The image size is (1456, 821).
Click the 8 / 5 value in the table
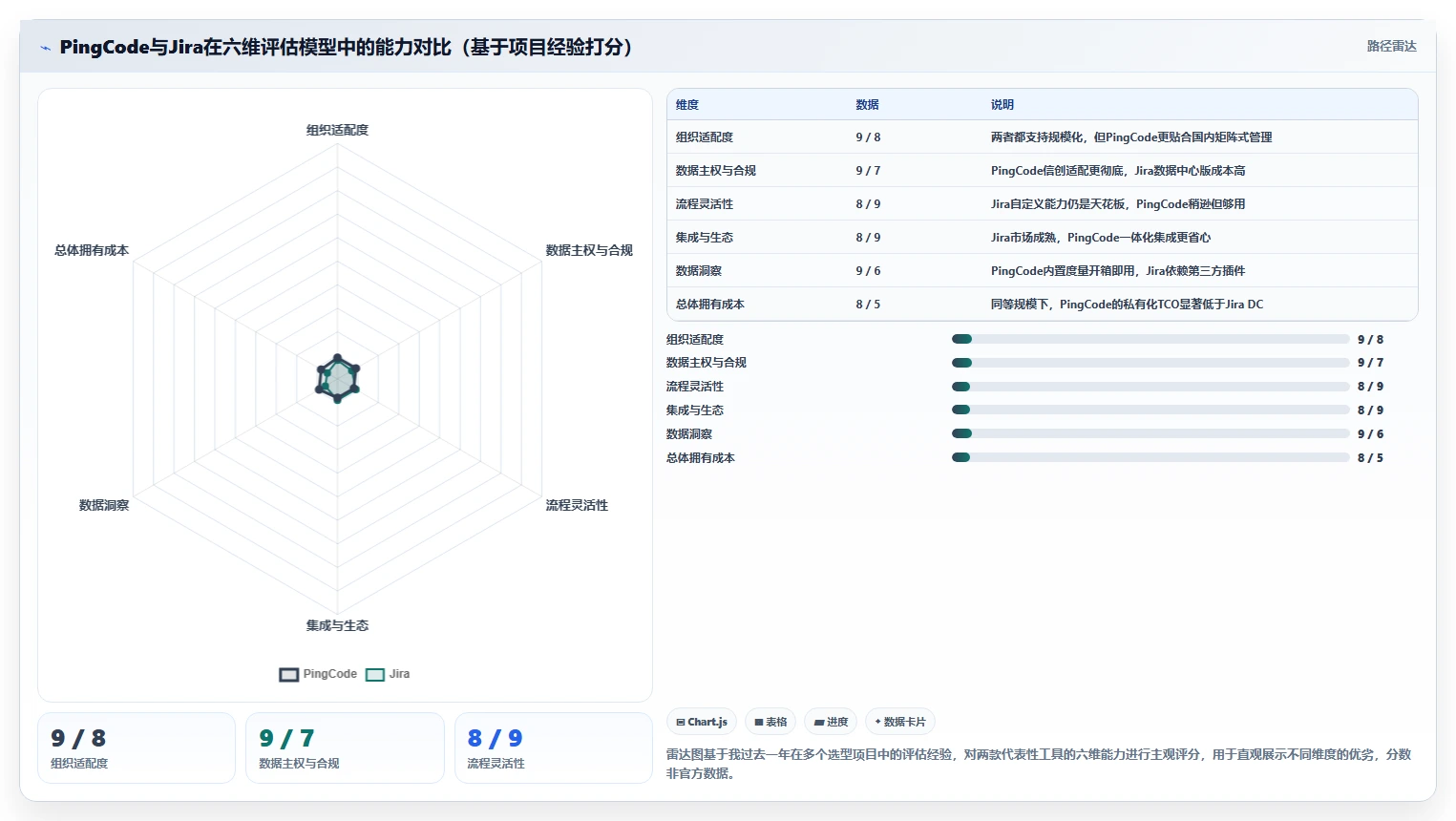[868, 305]
